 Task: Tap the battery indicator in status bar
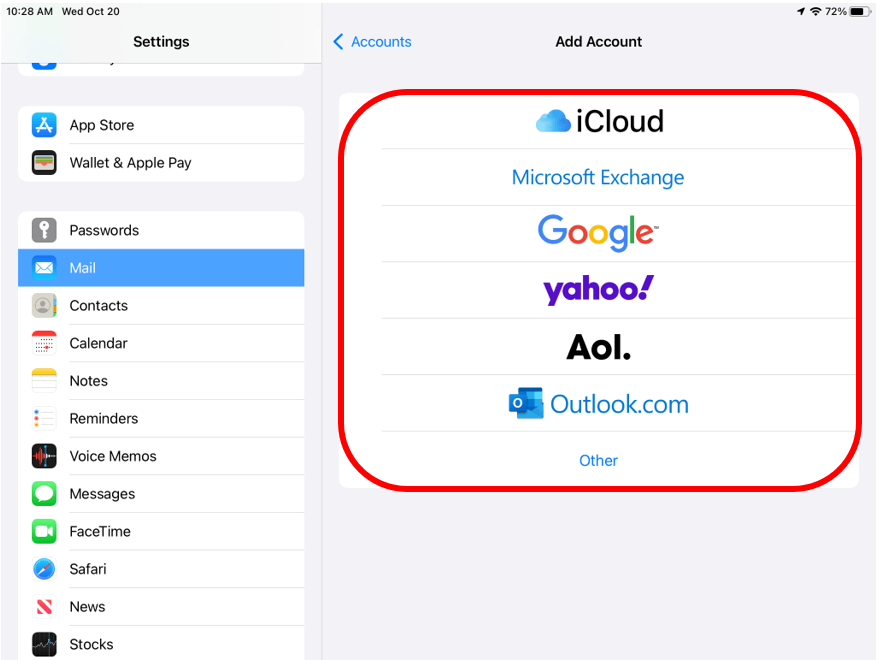(x=860, y=11)
